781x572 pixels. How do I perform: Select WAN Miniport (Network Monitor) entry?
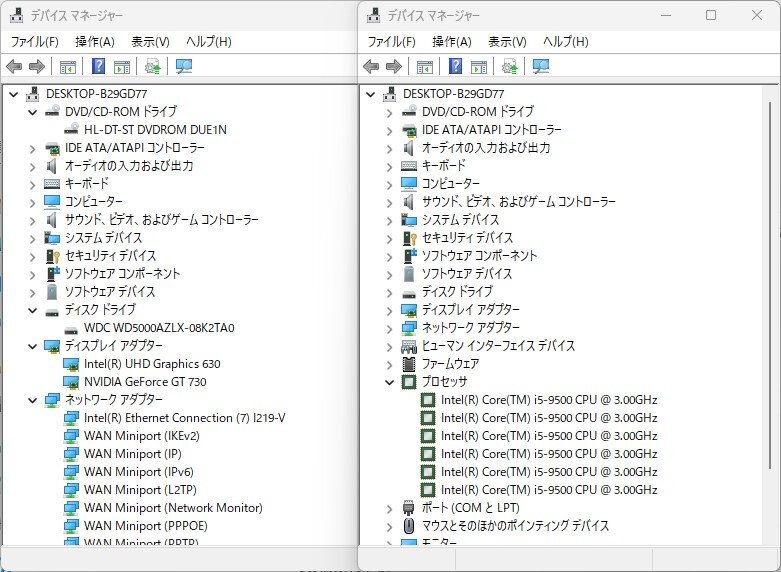tap(172, 508)
